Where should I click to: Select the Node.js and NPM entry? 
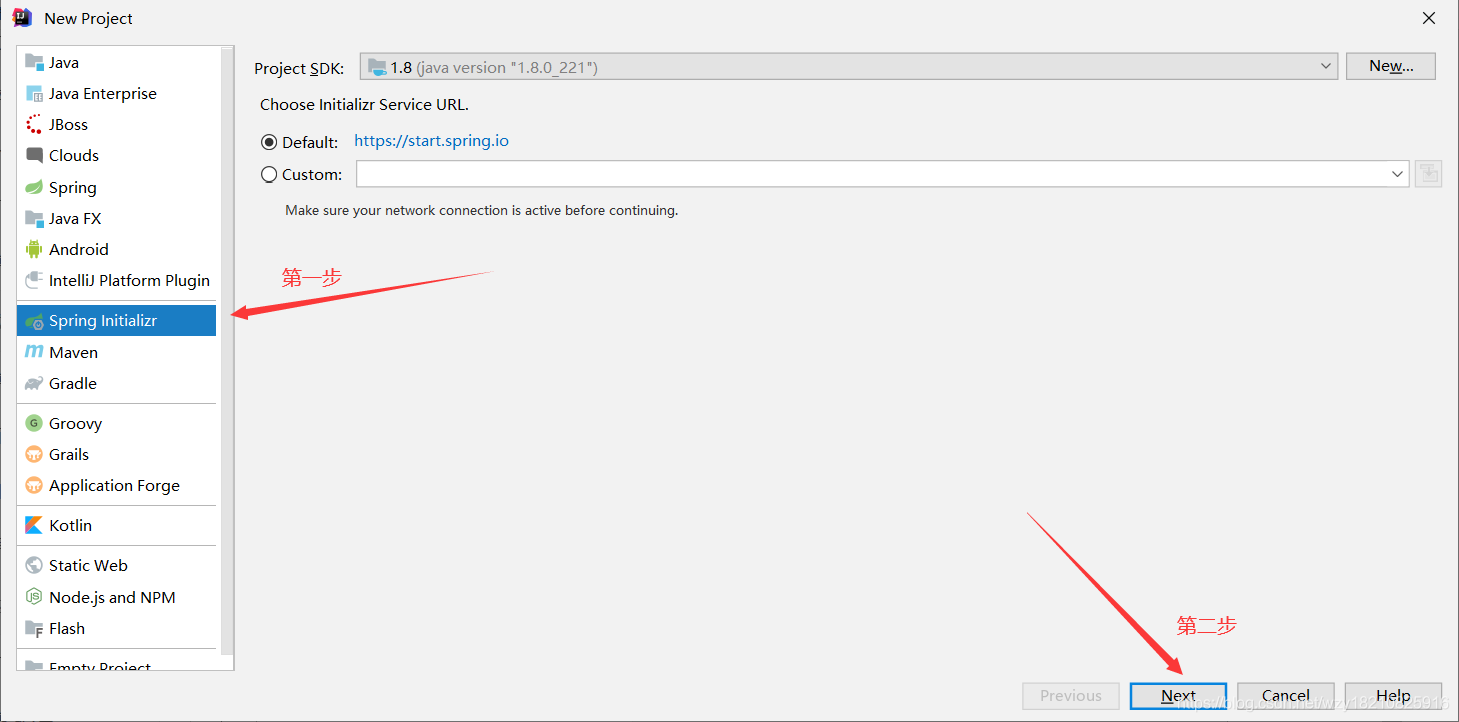point(116,597)
